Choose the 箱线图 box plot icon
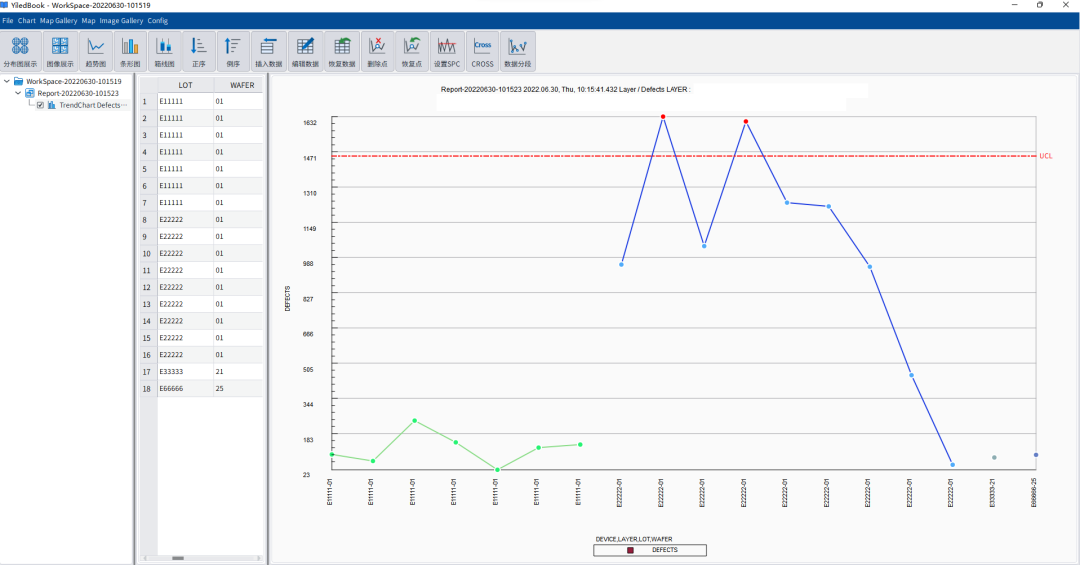The width and height of the screenshot is (1080, 565). click(x=165, y=50)
